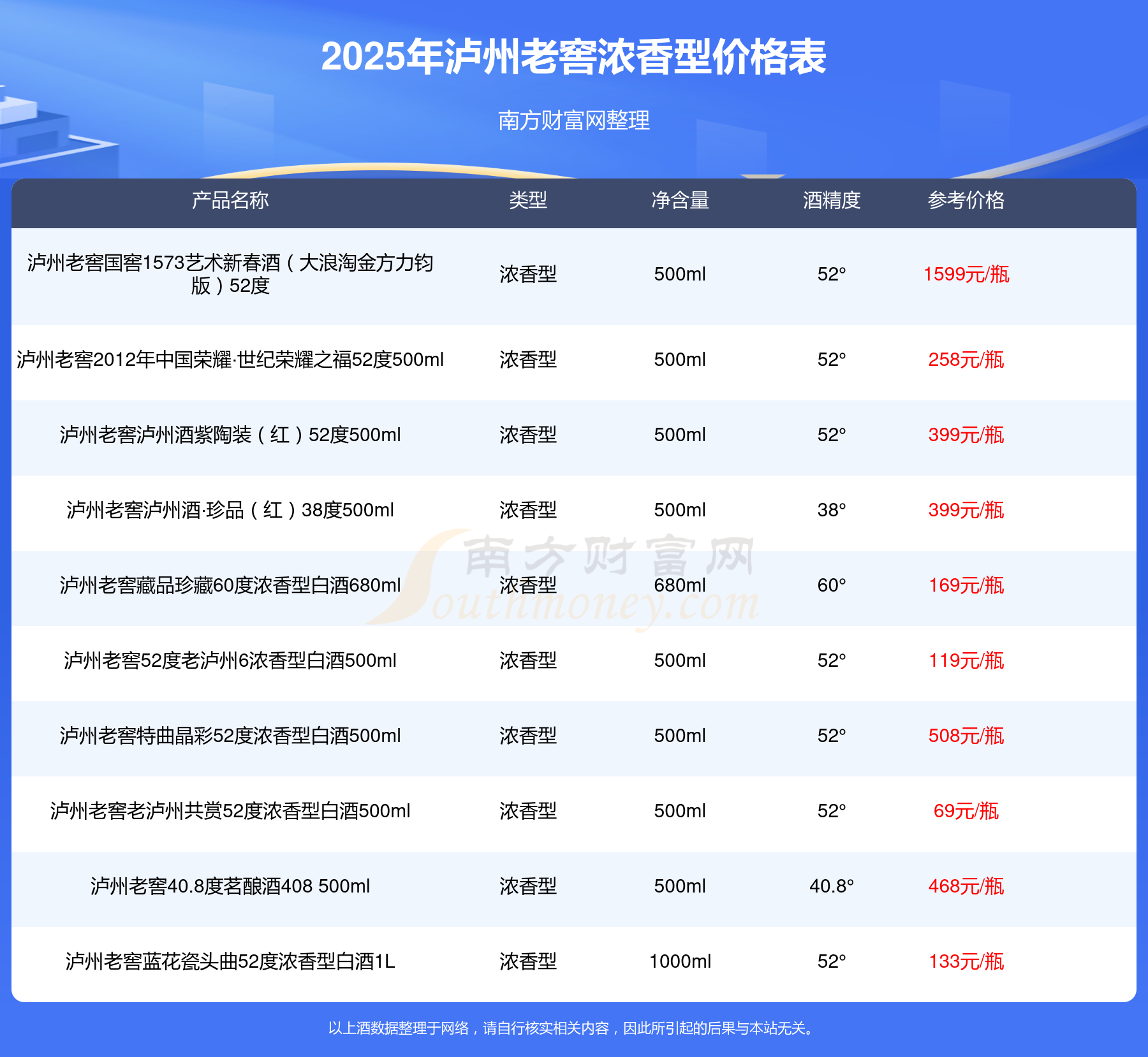Image resolution: width=1148 pixels, height=1057 pixels.
Task: Select the price 133元/瓶
Action: [966, 961]
